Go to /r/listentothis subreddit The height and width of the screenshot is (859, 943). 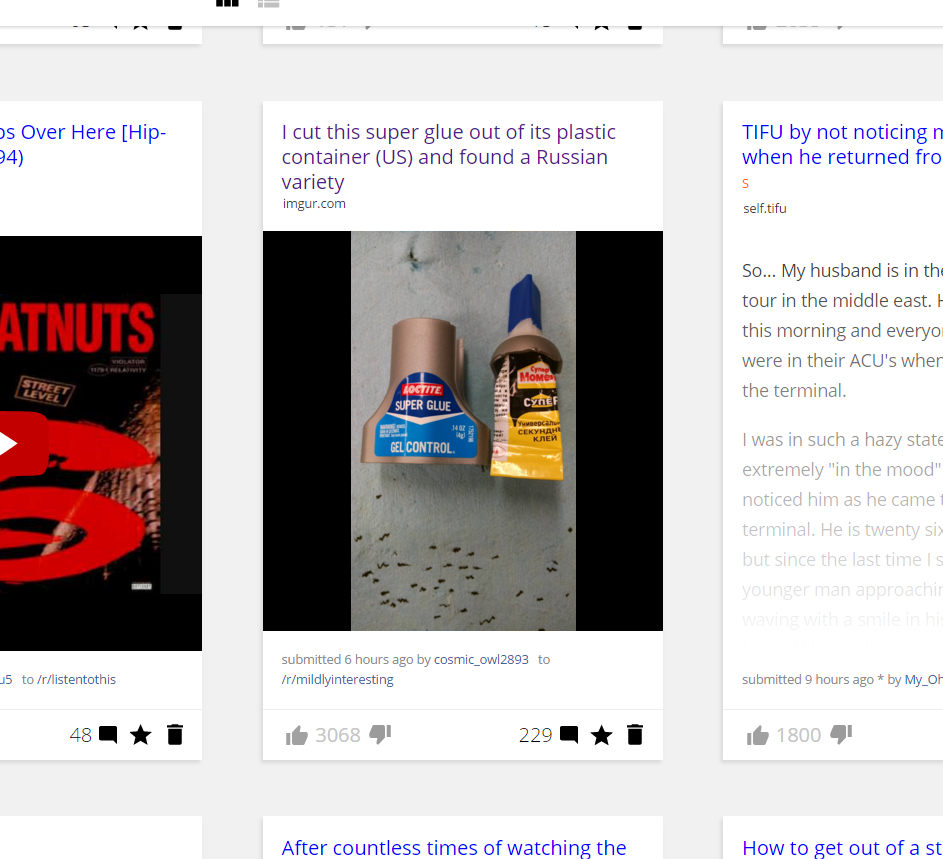pyautogui.click(x=76, y=679)
